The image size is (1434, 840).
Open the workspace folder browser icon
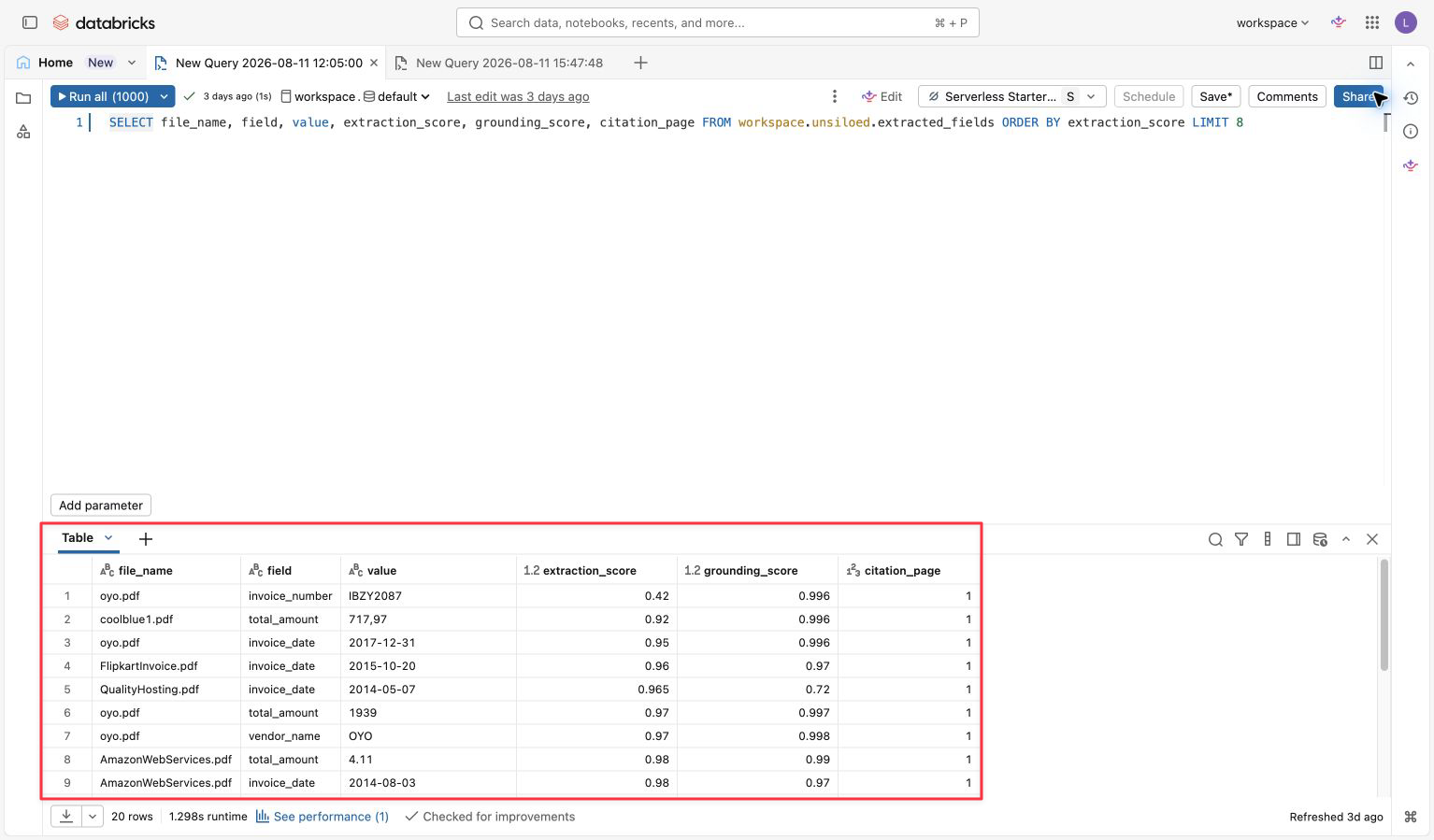tap(23, 98)
